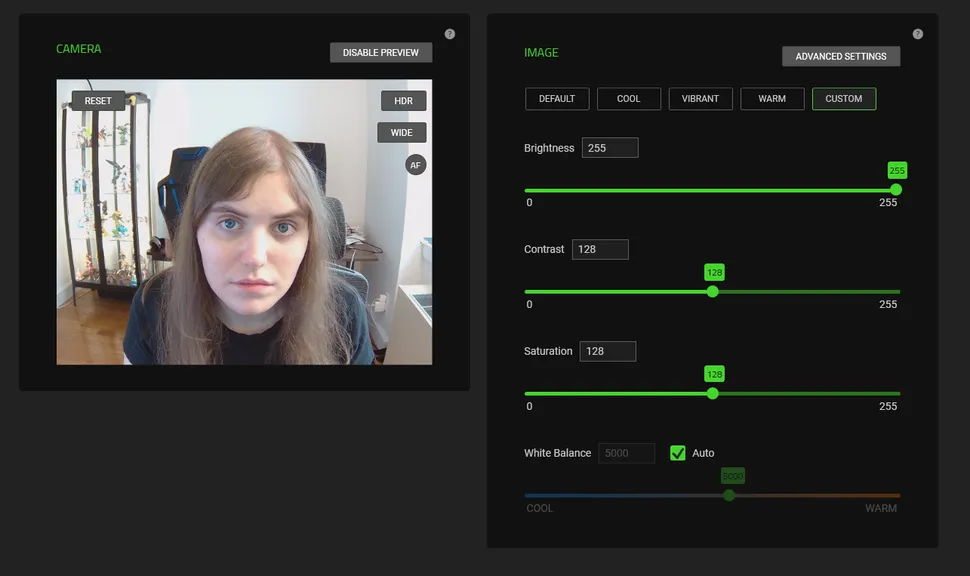This screenshot has width=970, height=576.
Task: Open Advanced Settings
Action: click(841, 57)
